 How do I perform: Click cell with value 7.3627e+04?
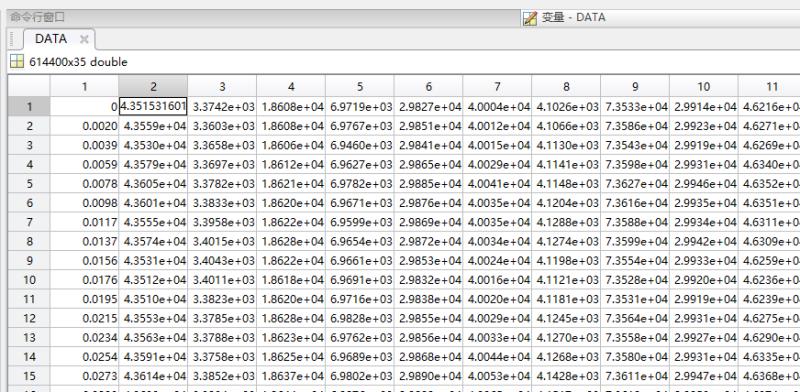635,184
